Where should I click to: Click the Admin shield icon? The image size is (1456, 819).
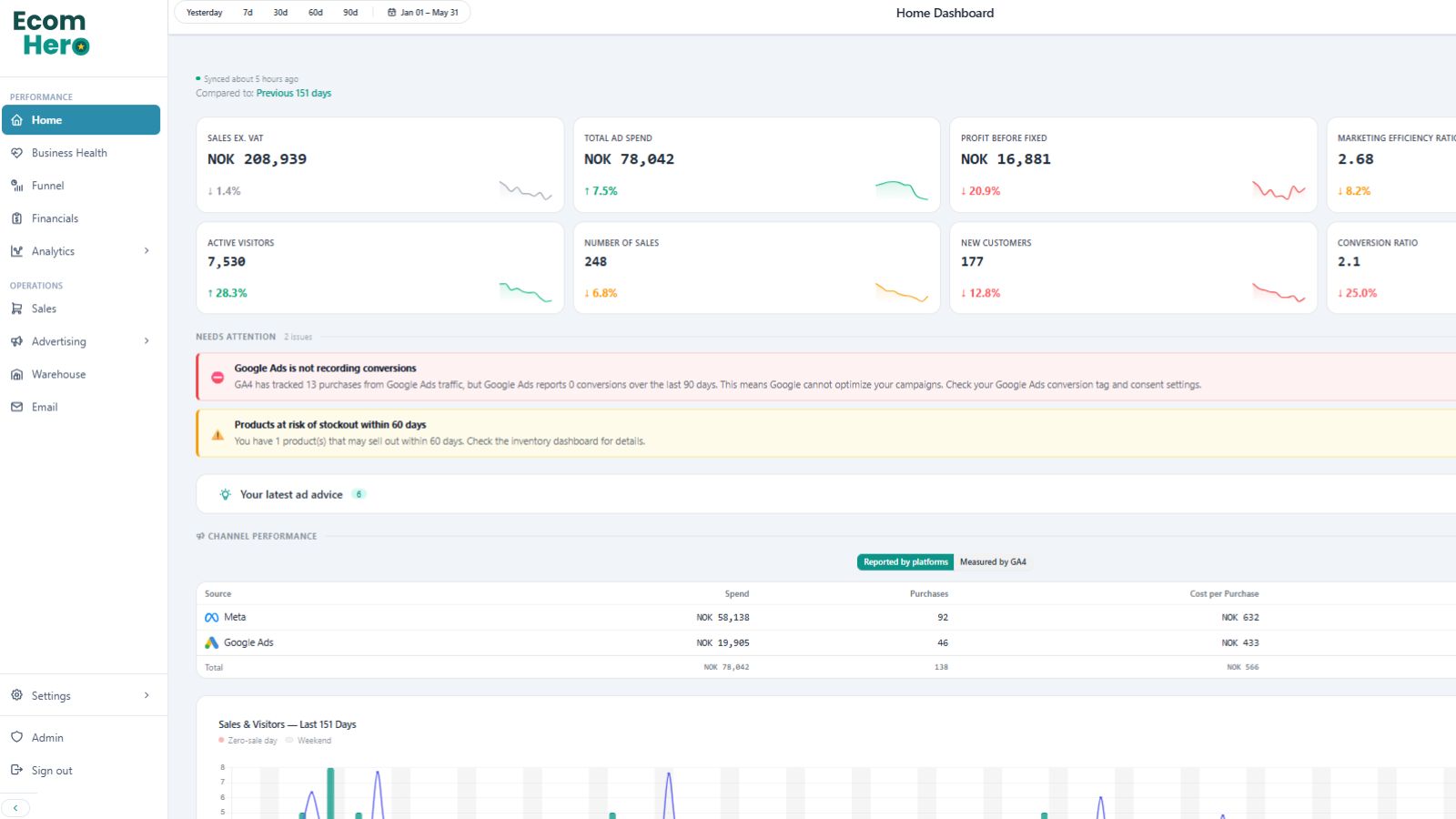pos(16,737)
